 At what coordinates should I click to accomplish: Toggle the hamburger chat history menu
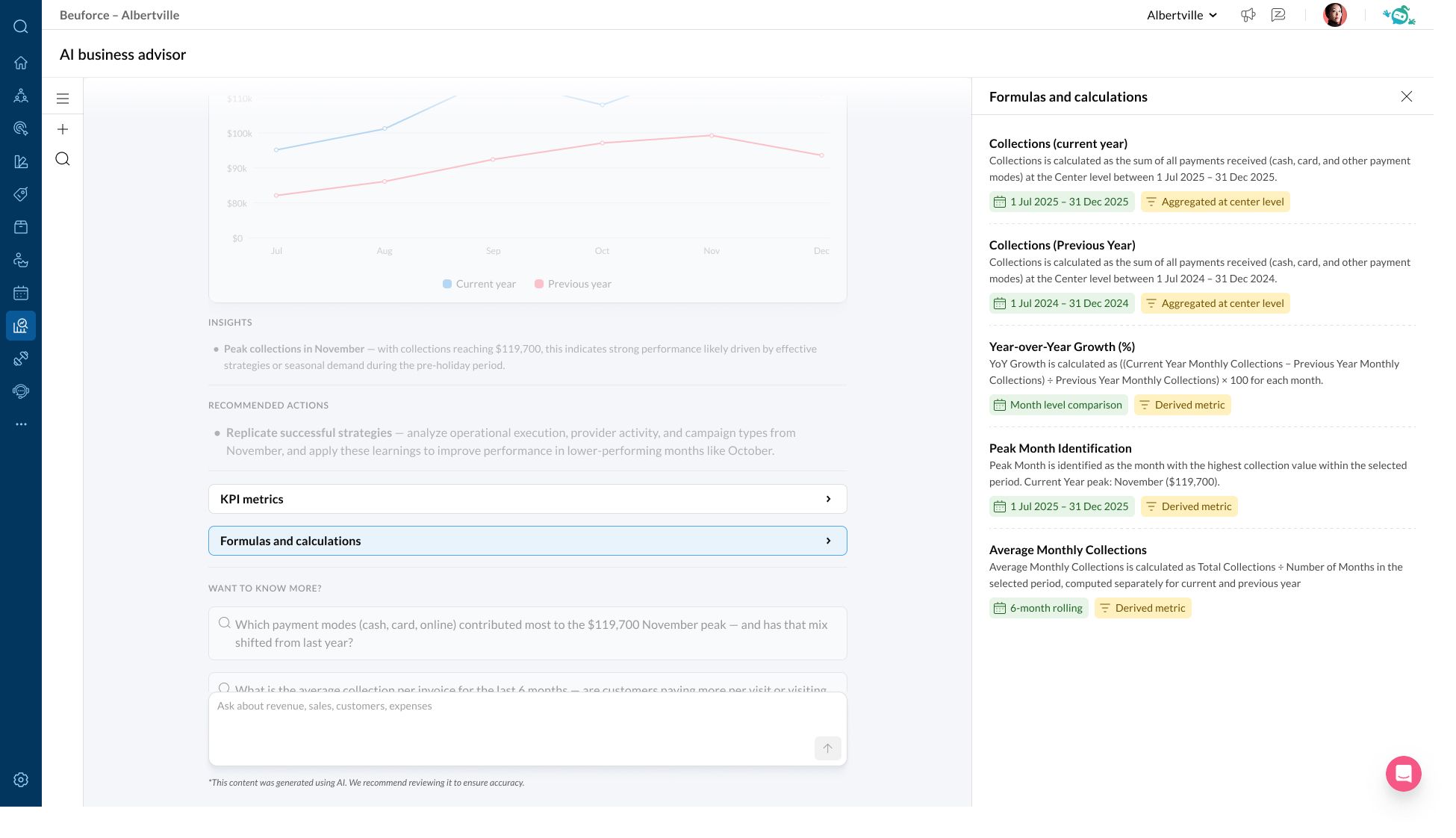[63, 99]
